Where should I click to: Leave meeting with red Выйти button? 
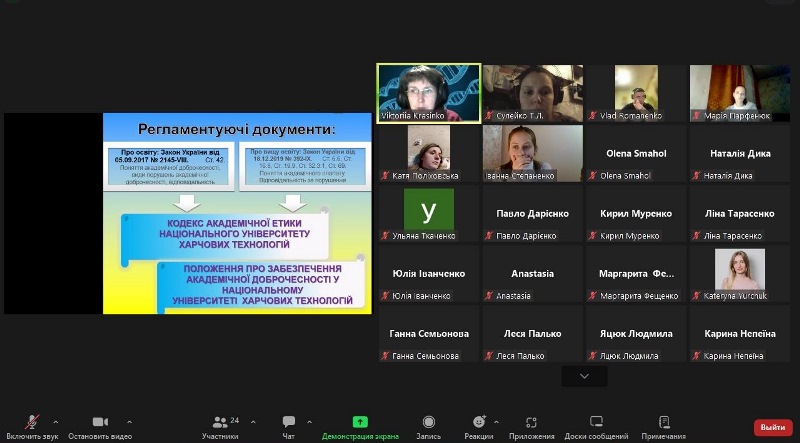click(773, 427)
